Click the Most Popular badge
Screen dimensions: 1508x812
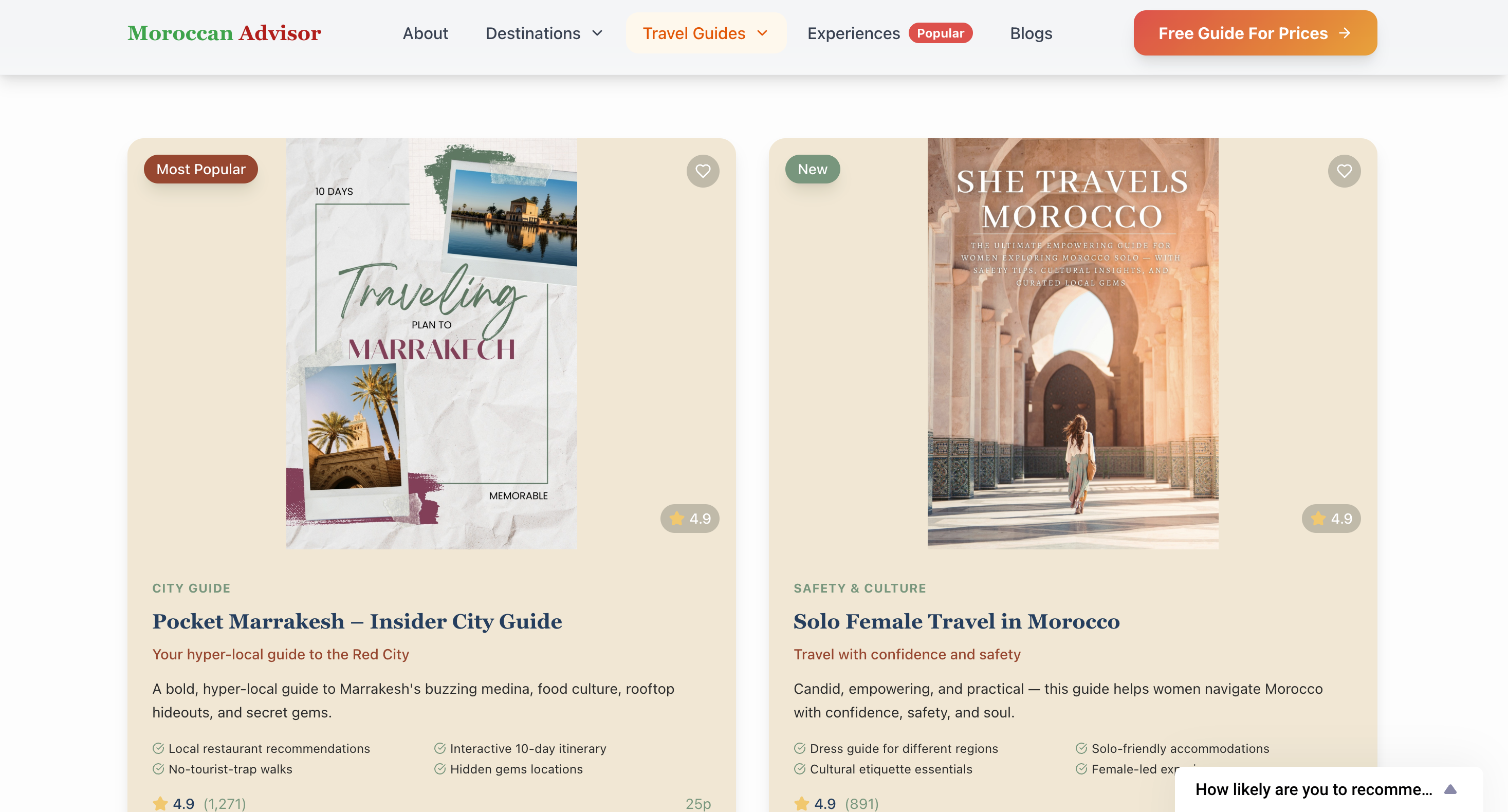[200, 169]
